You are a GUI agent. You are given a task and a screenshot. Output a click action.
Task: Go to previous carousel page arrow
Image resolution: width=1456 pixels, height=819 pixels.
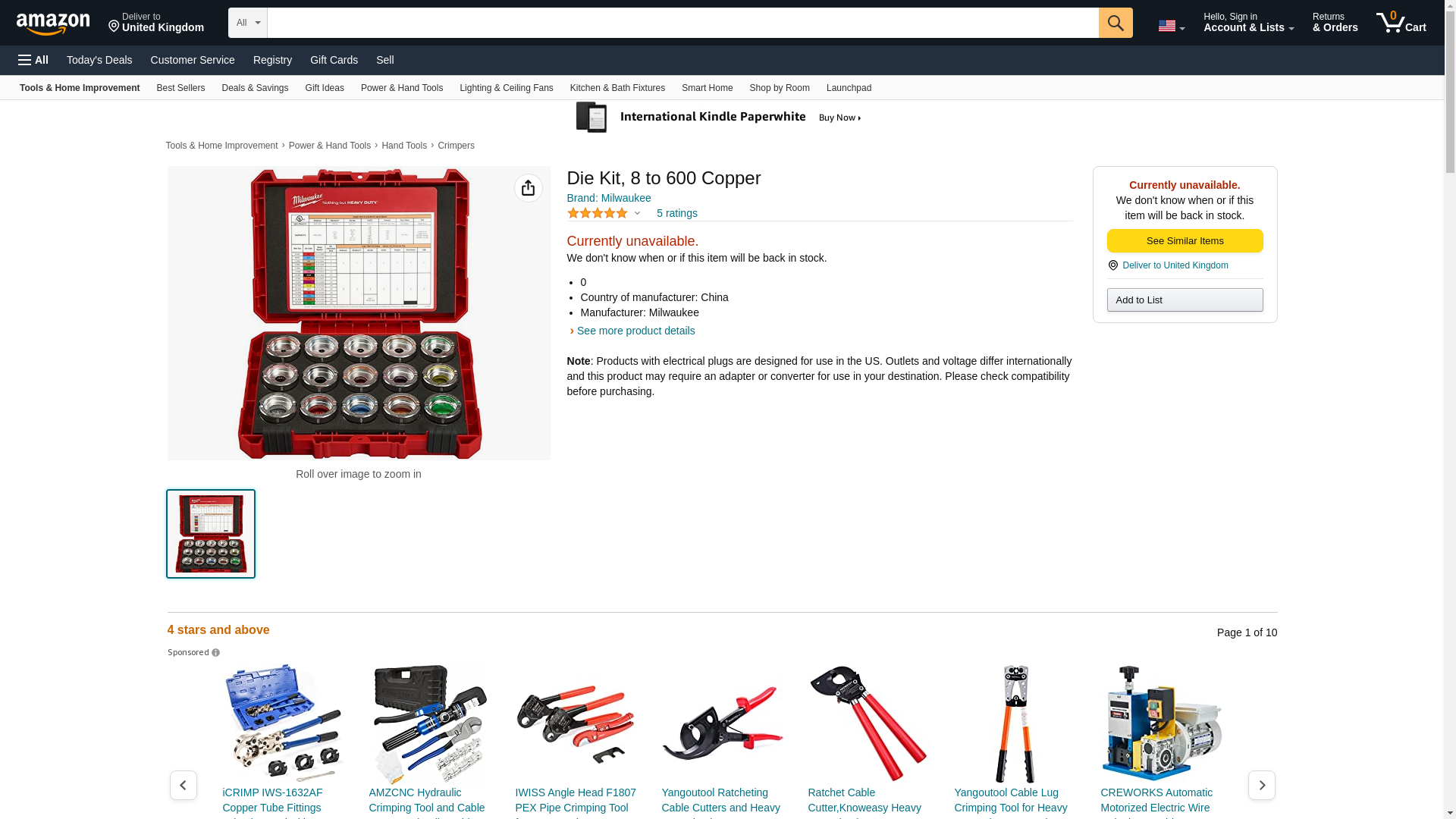(184, 786)
